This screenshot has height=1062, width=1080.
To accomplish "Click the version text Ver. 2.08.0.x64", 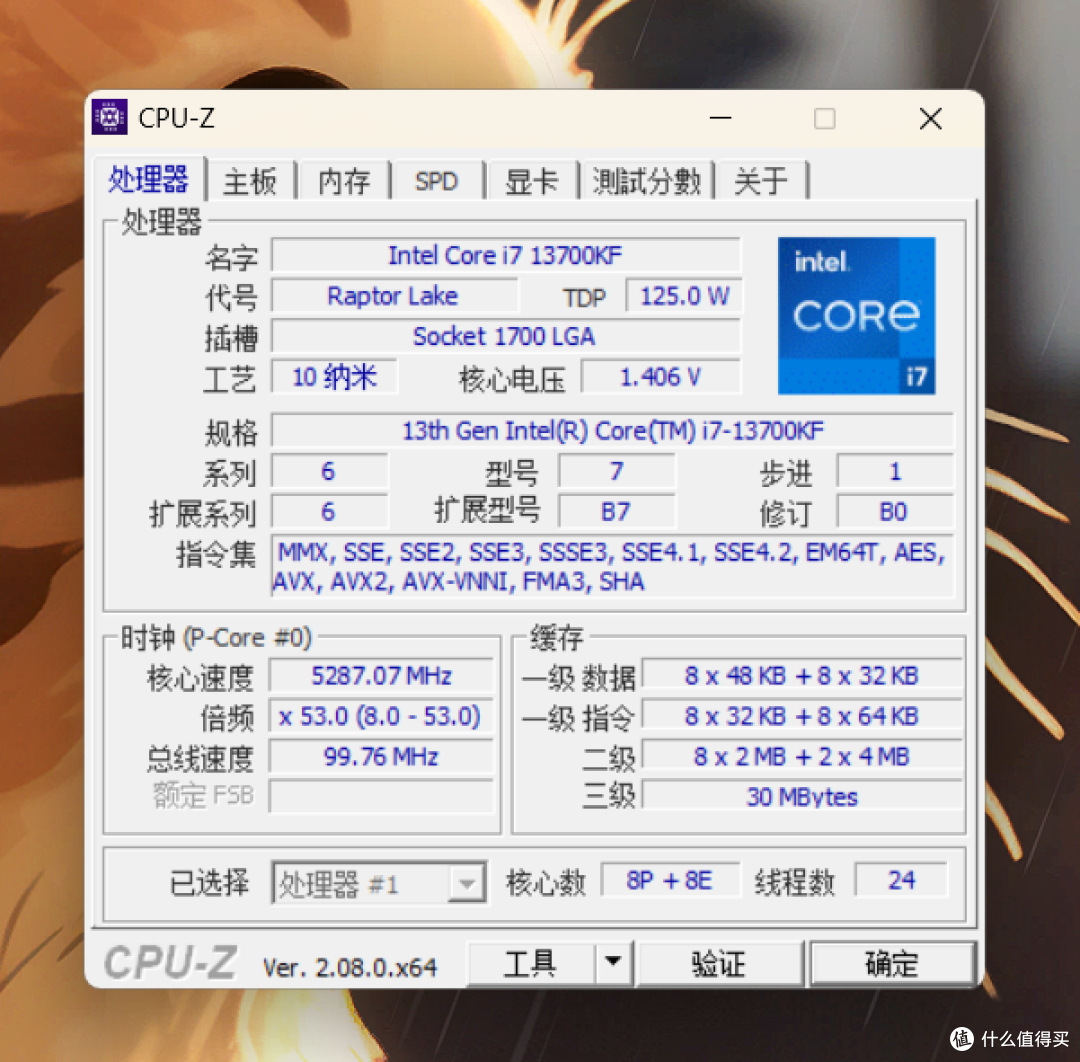I will pyautogui.click(x=350, y=968).
